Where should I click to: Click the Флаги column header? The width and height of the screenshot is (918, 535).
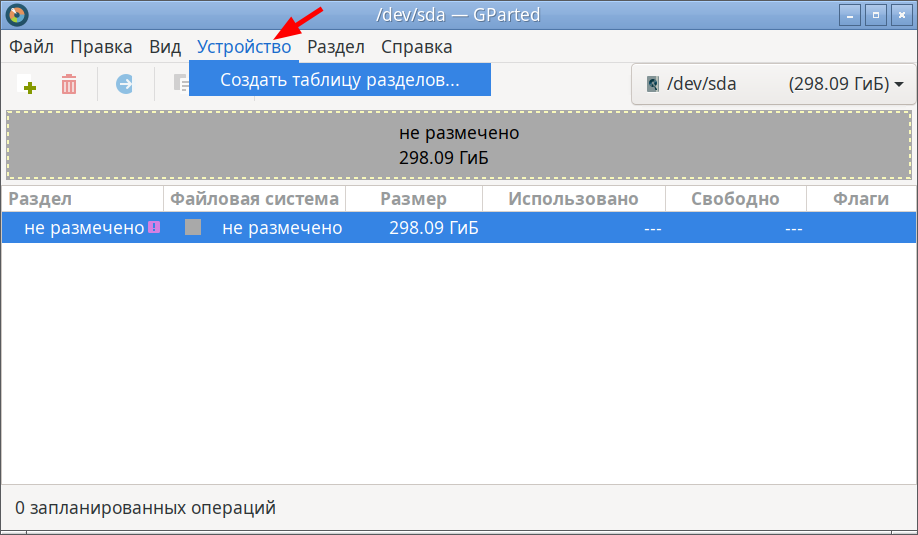(861, 199)
